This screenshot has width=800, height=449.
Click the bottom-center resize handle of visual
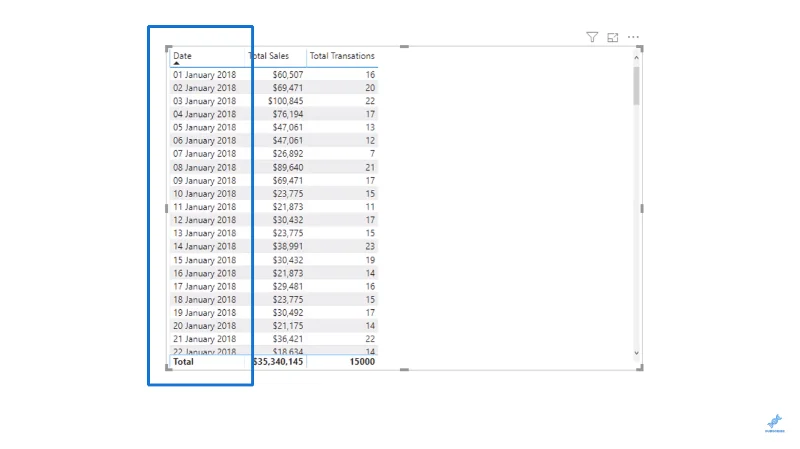coord(404,369)
